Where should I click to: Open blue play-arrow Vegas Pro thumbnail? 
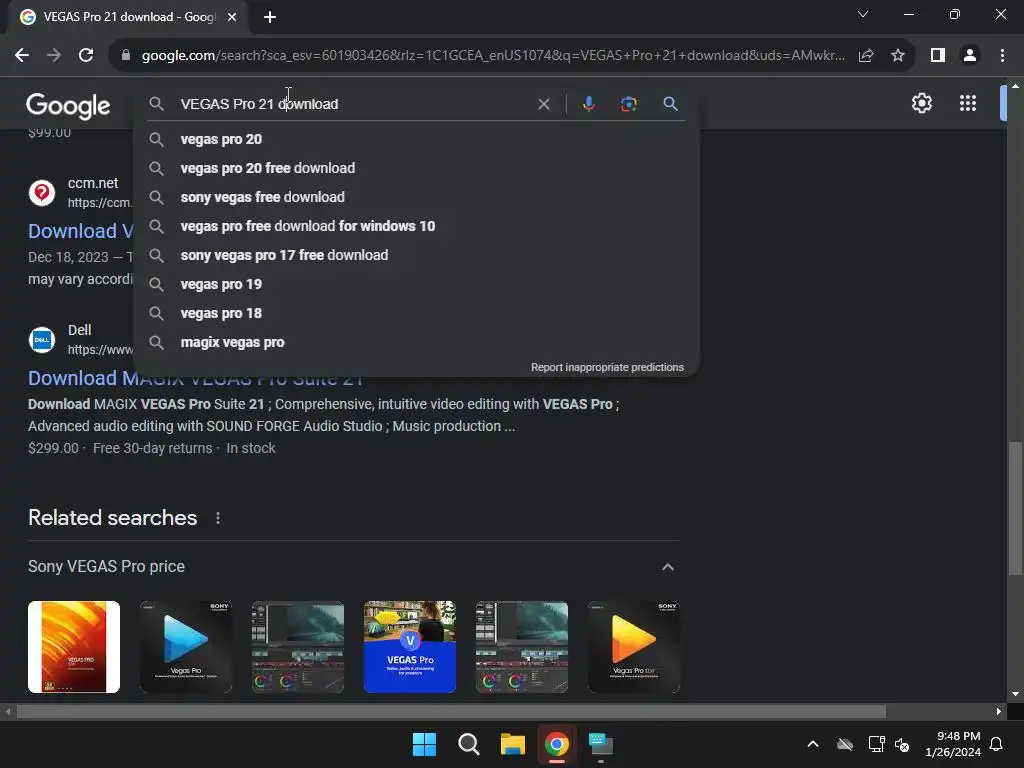[186, 647]
